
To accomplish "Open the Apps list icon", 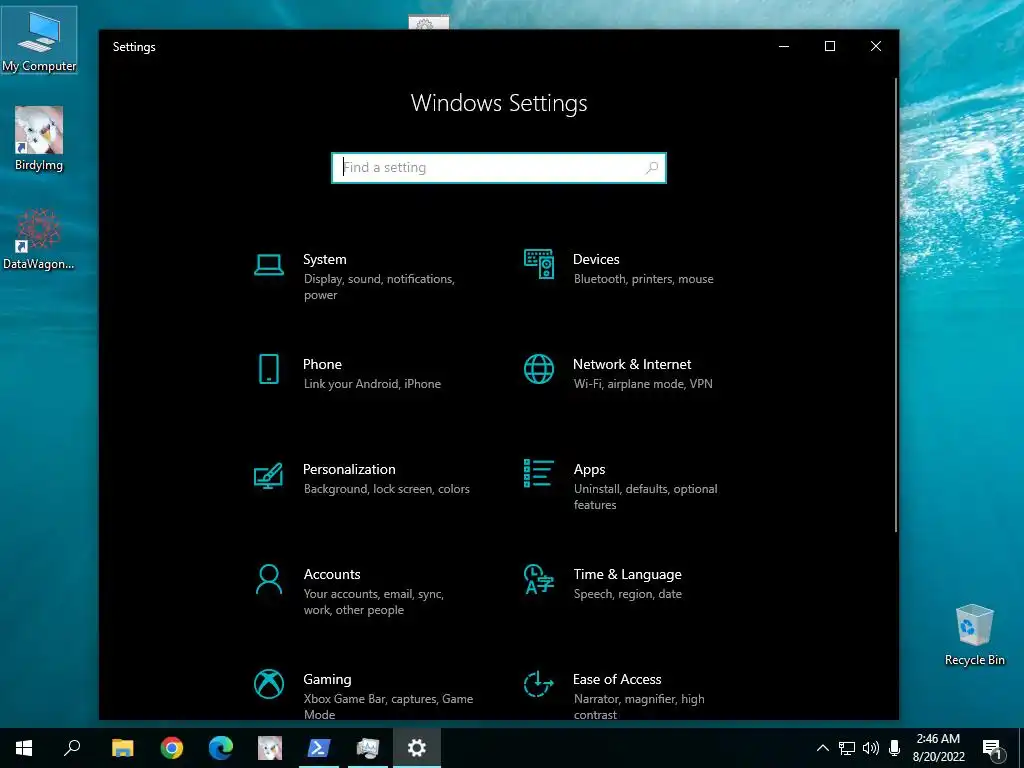I will click(x=539, y=473).
